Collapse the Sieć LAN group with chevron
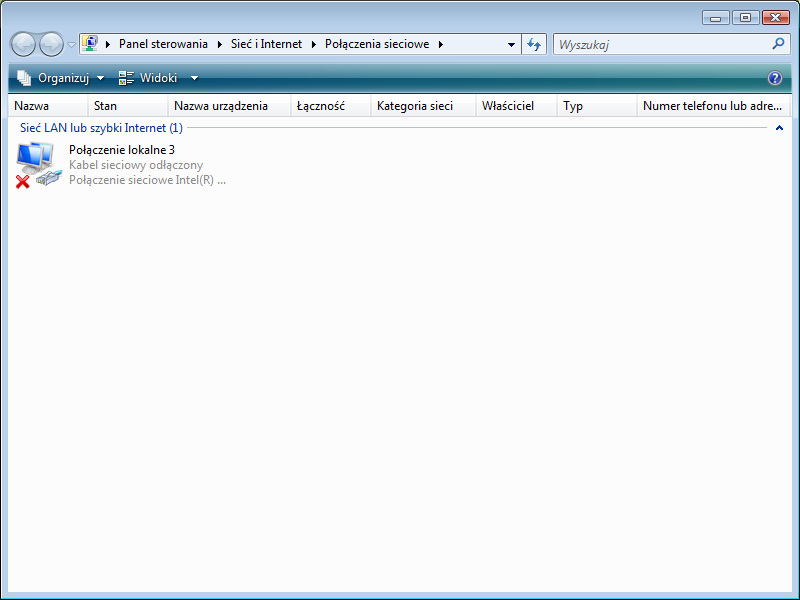Screen dimensions: 800x600 [x=779, y=128]
